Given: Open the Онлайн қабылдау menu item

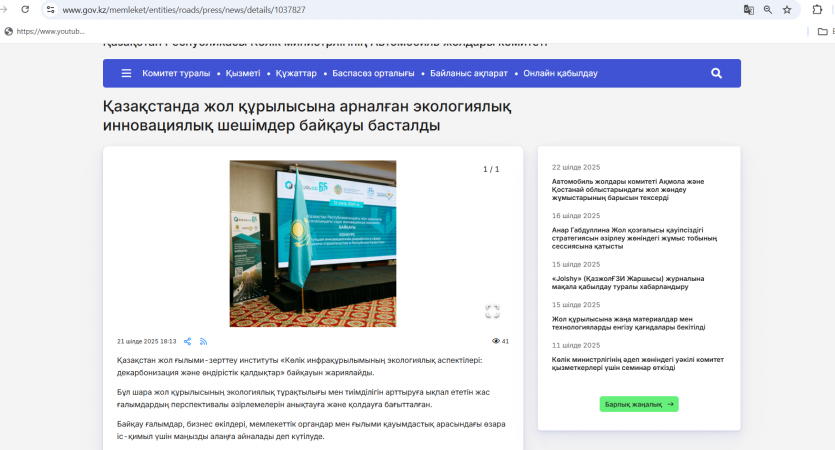Looking at the screenshot, I should (x=560, y=73).
